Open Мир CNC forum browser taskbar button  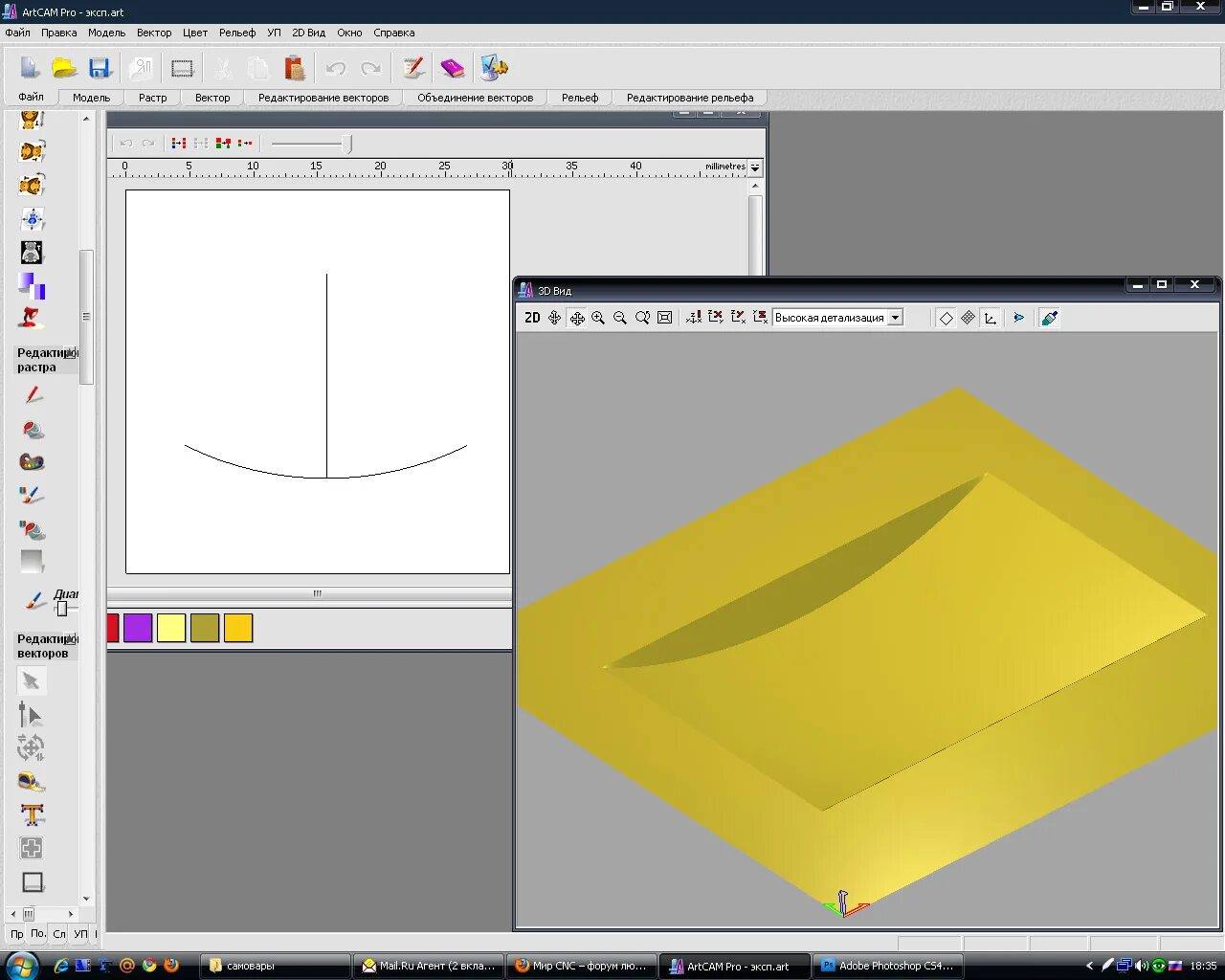pyautogui.click(x=582, y=966)
